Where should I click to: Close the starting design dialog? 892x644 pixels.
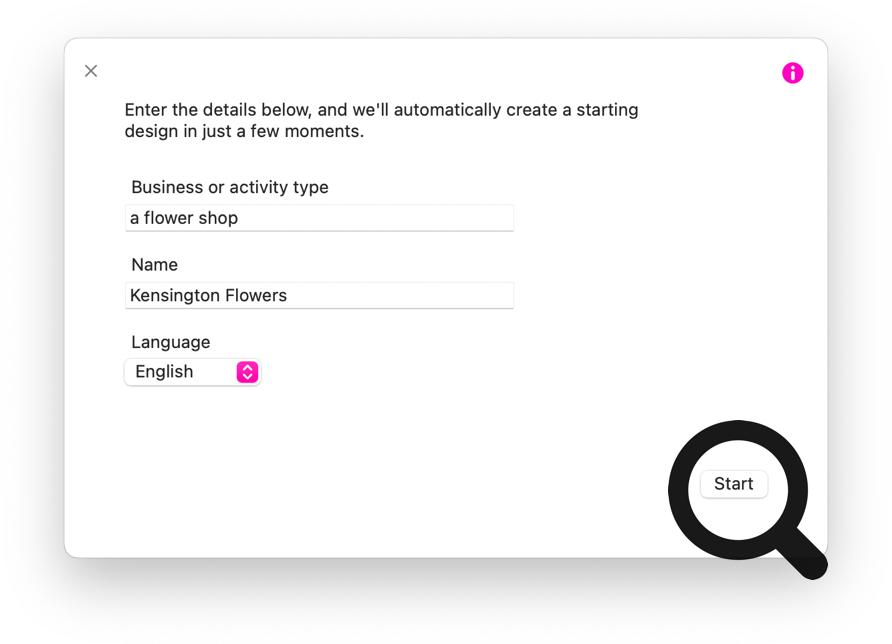tap(91, 71)
